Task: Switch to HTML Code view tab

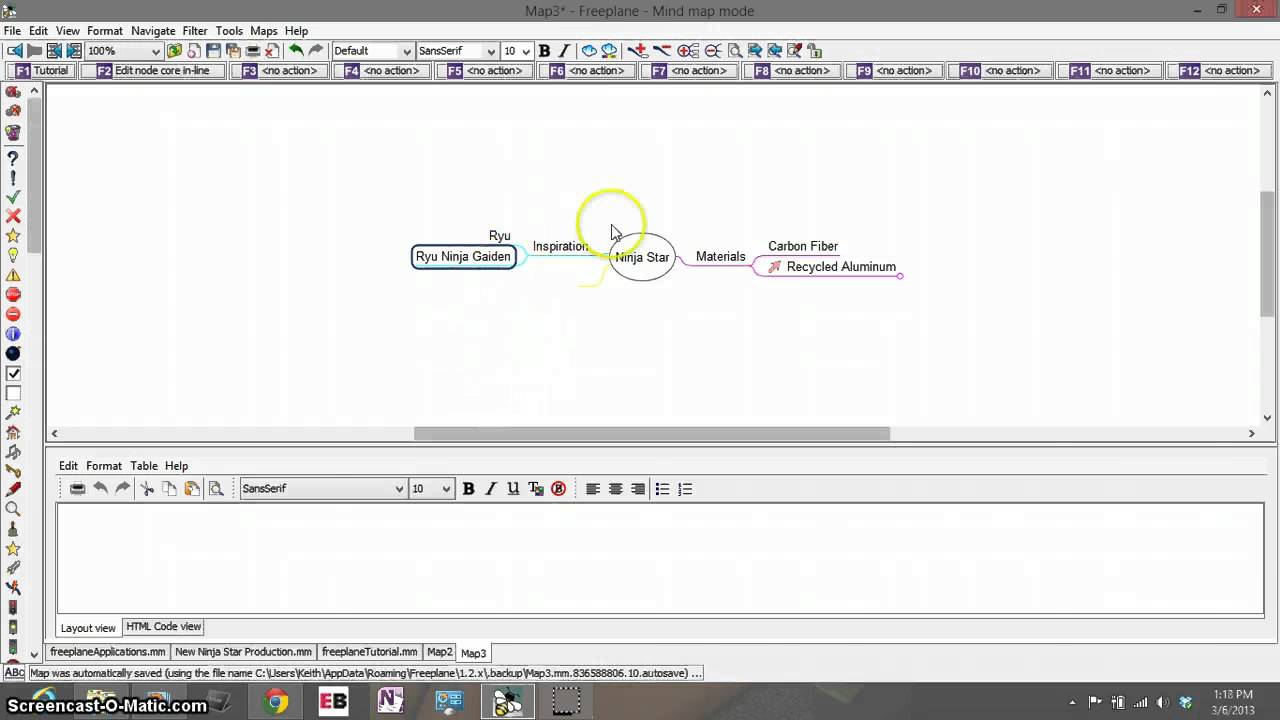Action: coord(163,627)
